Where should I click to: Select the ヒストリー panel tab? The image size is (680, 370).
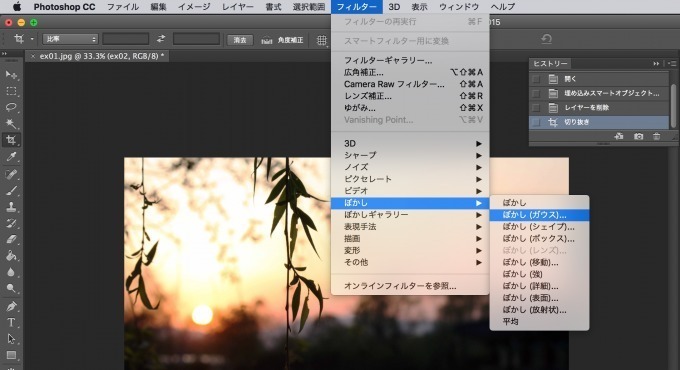(x=550, y=63)
